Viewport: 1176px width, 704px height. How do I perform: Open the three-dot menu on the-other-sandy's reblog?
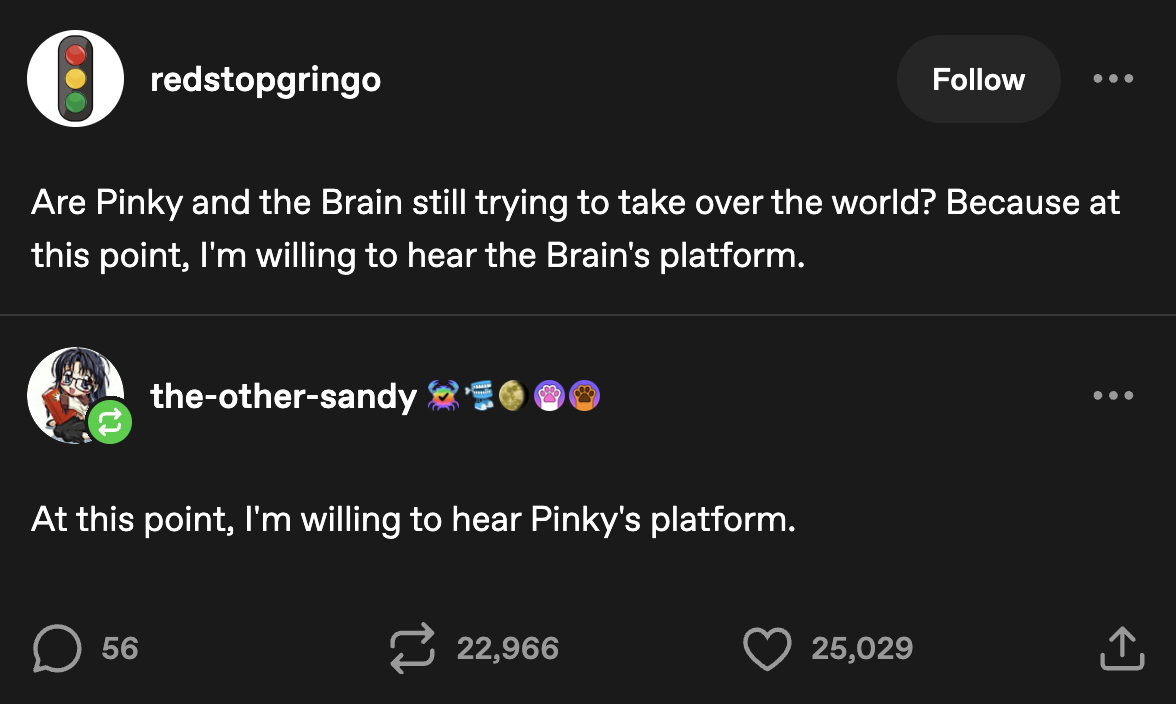click(1113, 396)
